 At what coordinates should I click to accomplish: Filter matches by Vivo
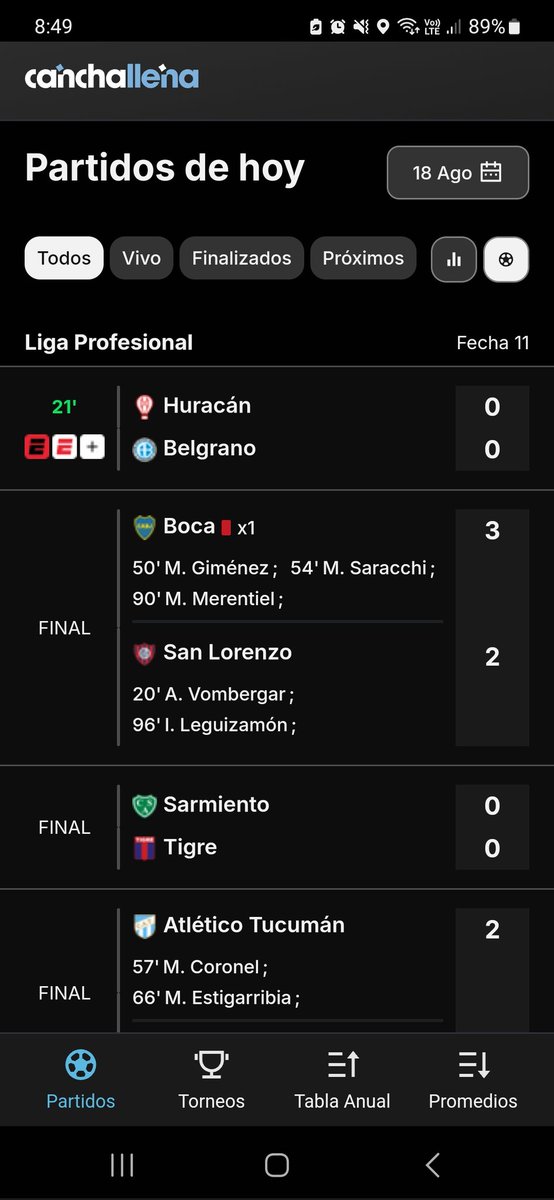(x=142, y=258)
